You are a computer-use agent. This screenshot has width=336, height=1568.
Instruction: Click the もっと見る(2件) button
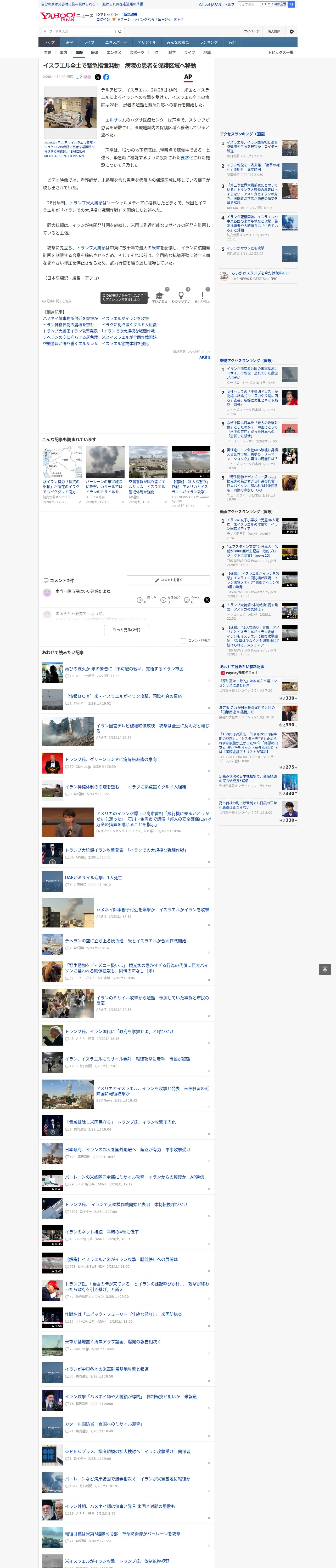pyautogui.click(x=127, y=630)
